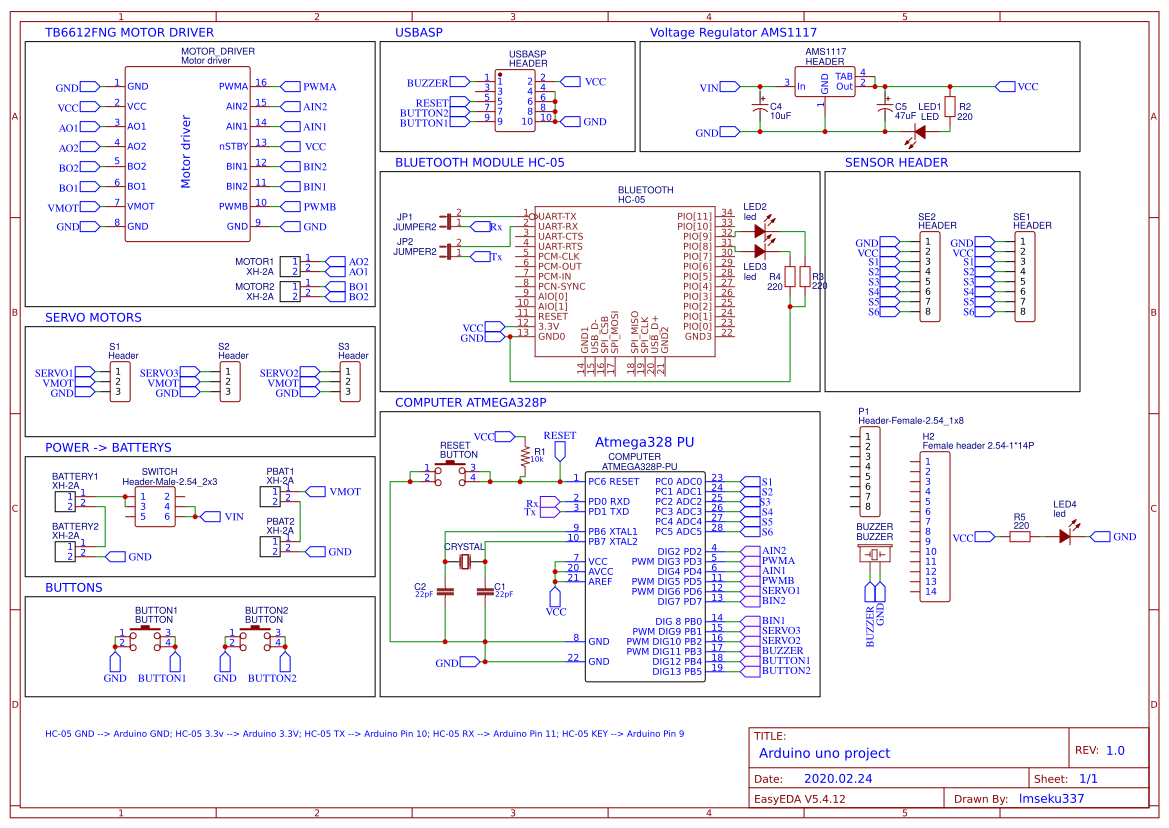Select the MOTOR_DRIVER component symbol
The width and height of the screenshot is (1169, 828).
(187, 155)
